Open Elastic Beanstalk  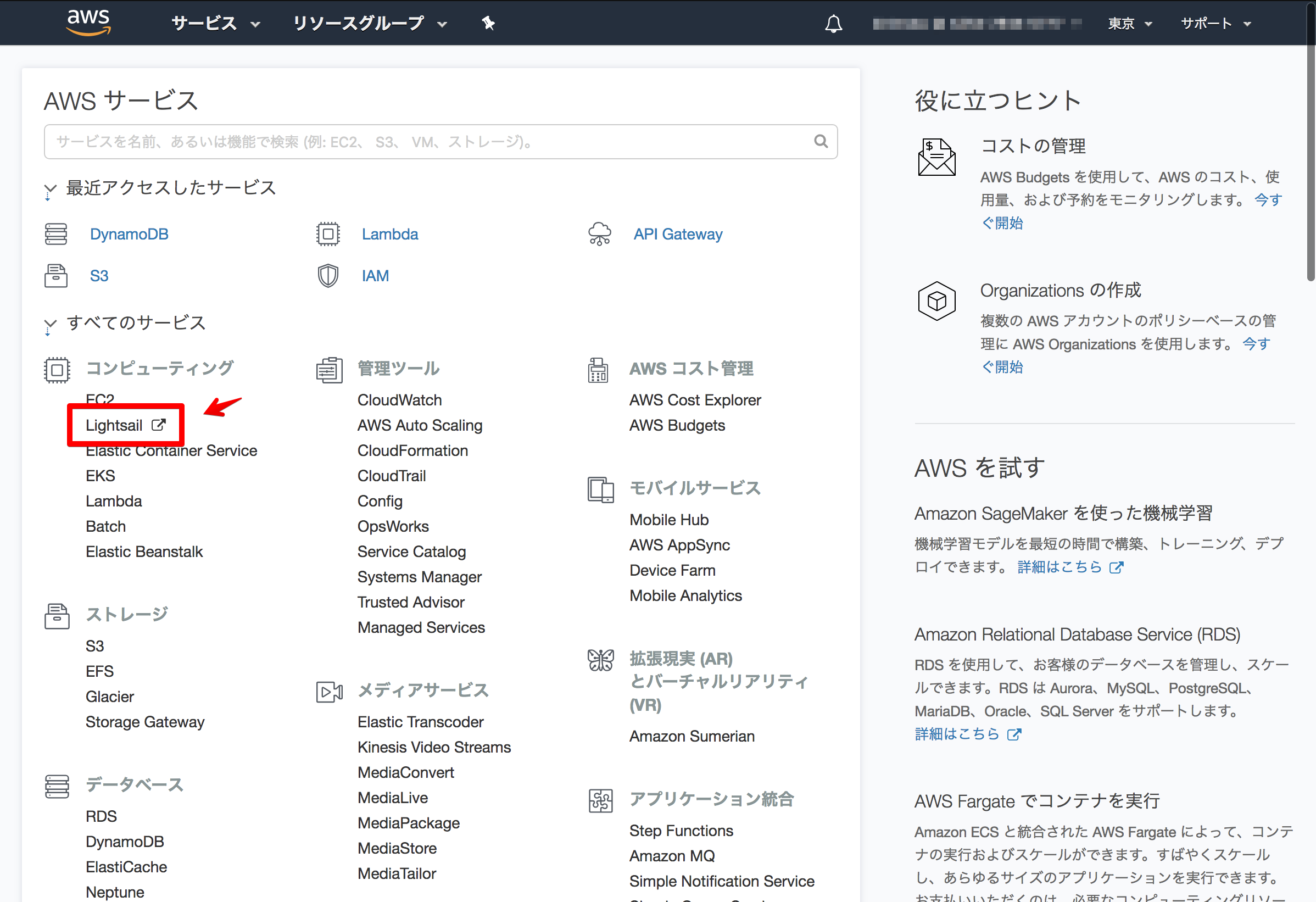coord(144,552)
